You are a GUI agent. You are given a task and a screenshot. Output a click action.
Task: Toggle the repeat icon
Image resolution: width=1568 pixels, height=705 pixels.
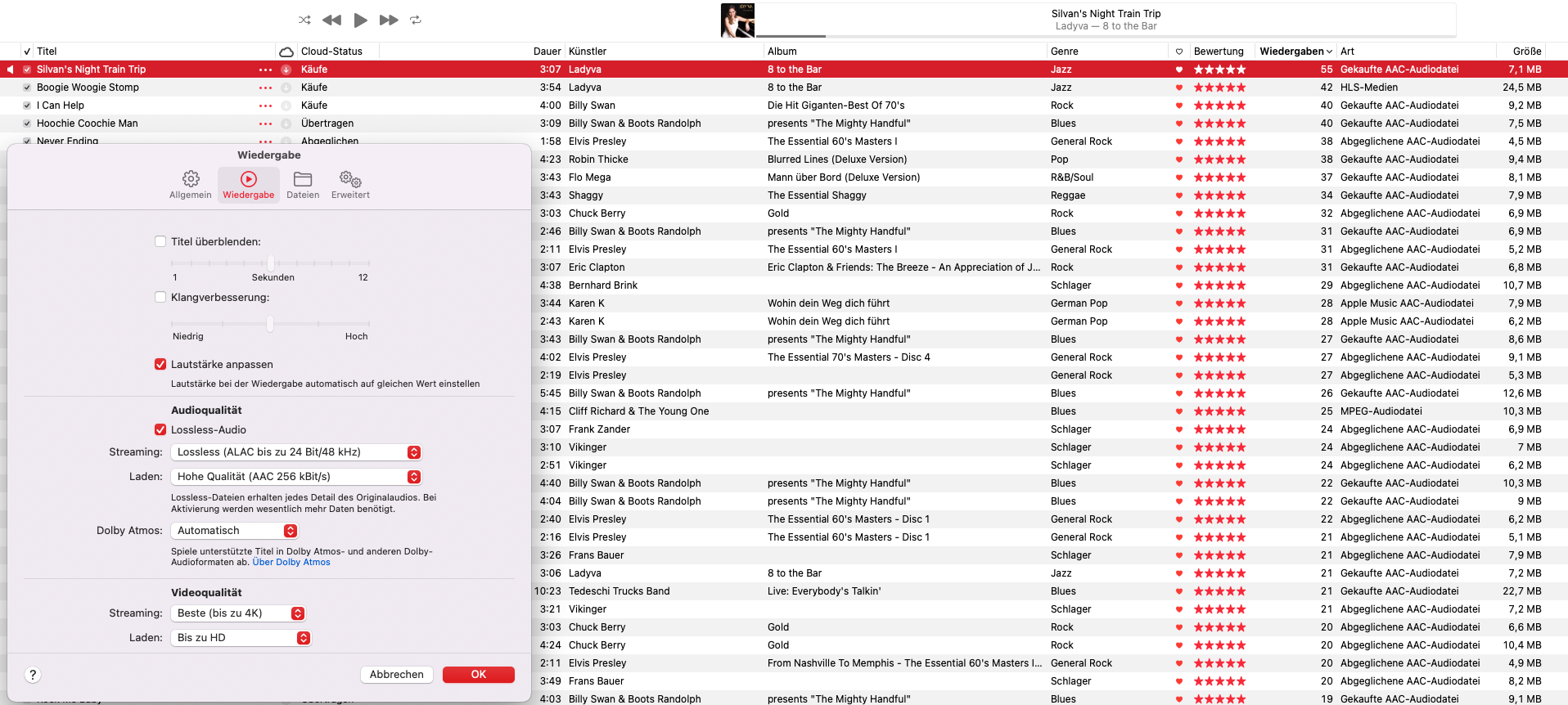pos(416,20)
